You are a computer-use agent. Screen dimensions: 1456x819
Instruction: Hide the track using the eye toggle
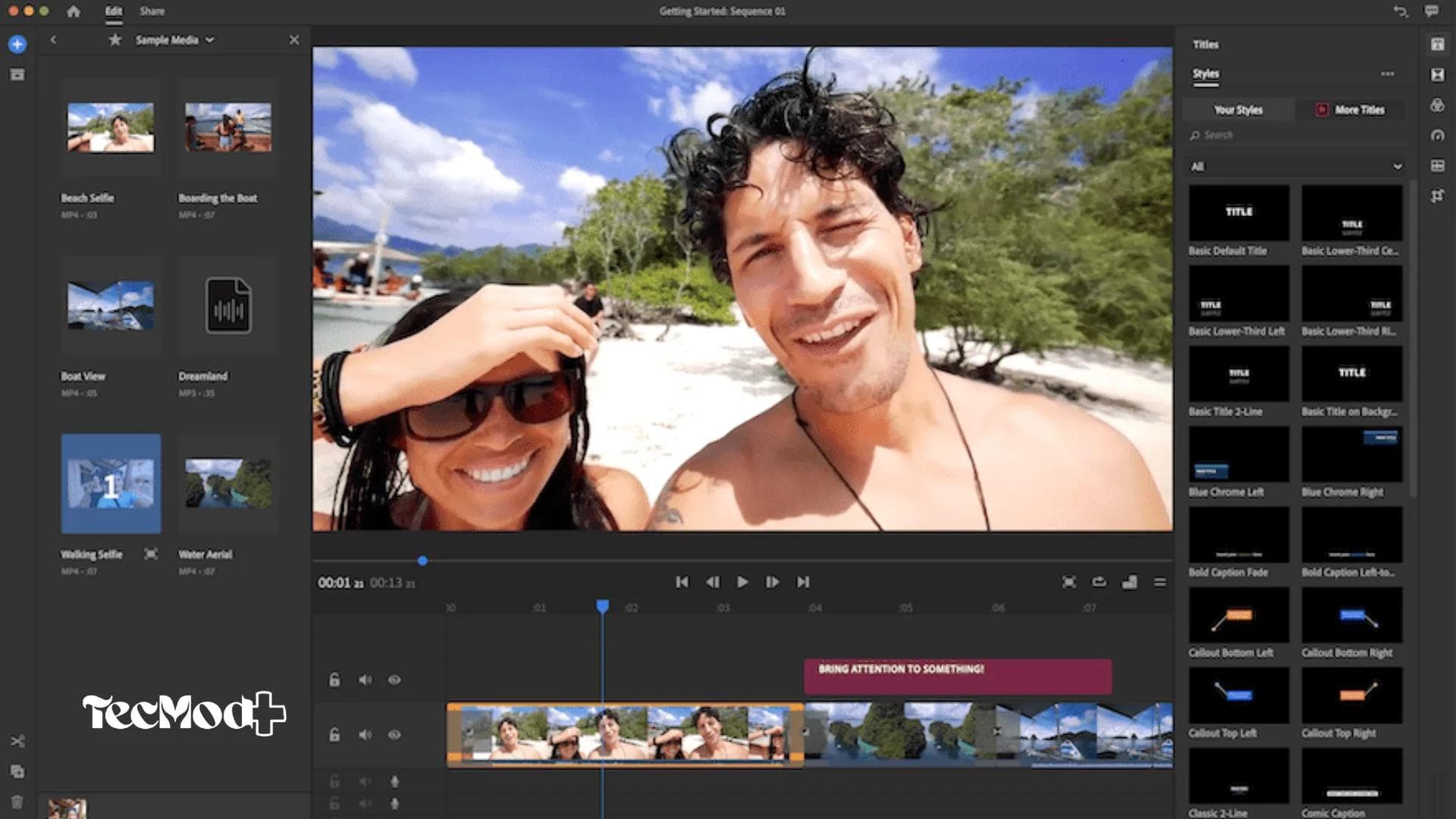coord(394,734)
